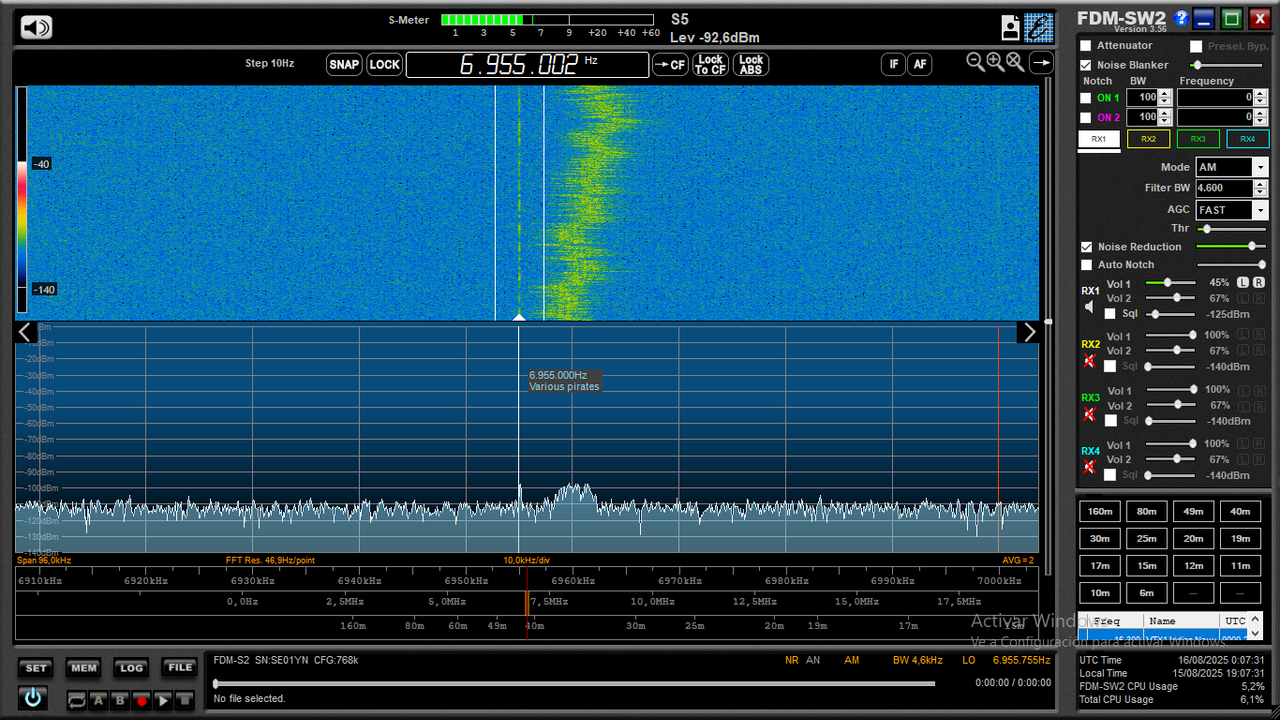The width and height of the screenshot is (1280, 720).
Task: Shift spectrum right with arrow button
Action: (1029, 332)
